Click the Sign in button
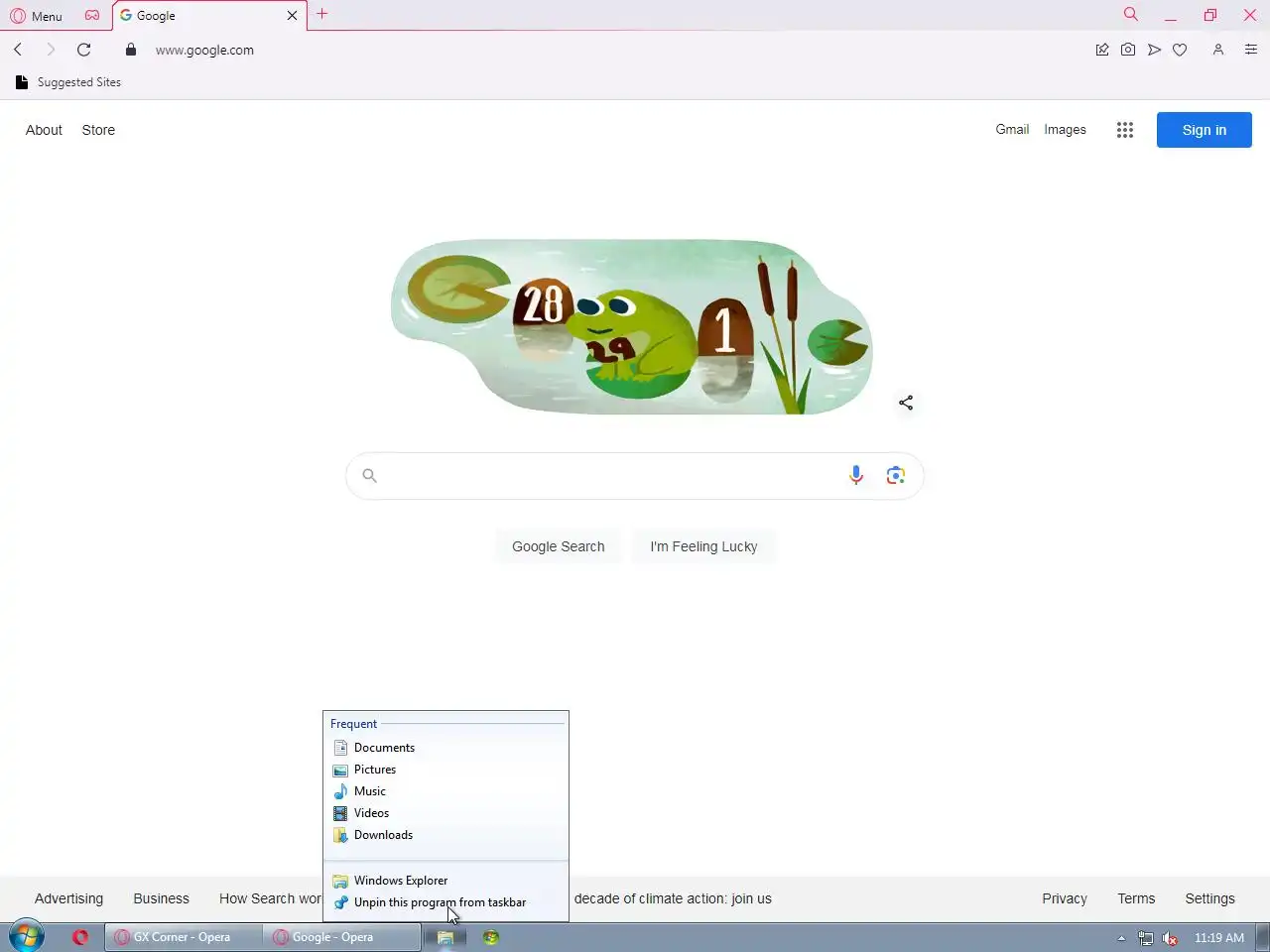Image resolution: width=1270 pixels, height=952 pixels. point(1204,130)
